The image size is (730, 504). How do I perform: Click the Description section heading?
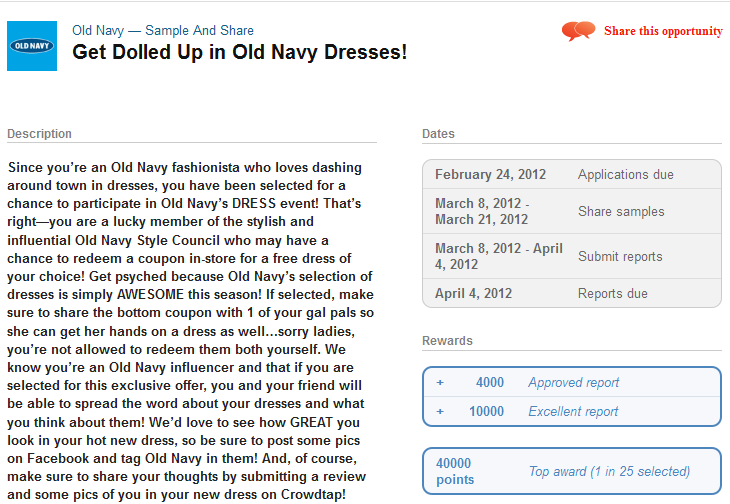pos(39,134)
